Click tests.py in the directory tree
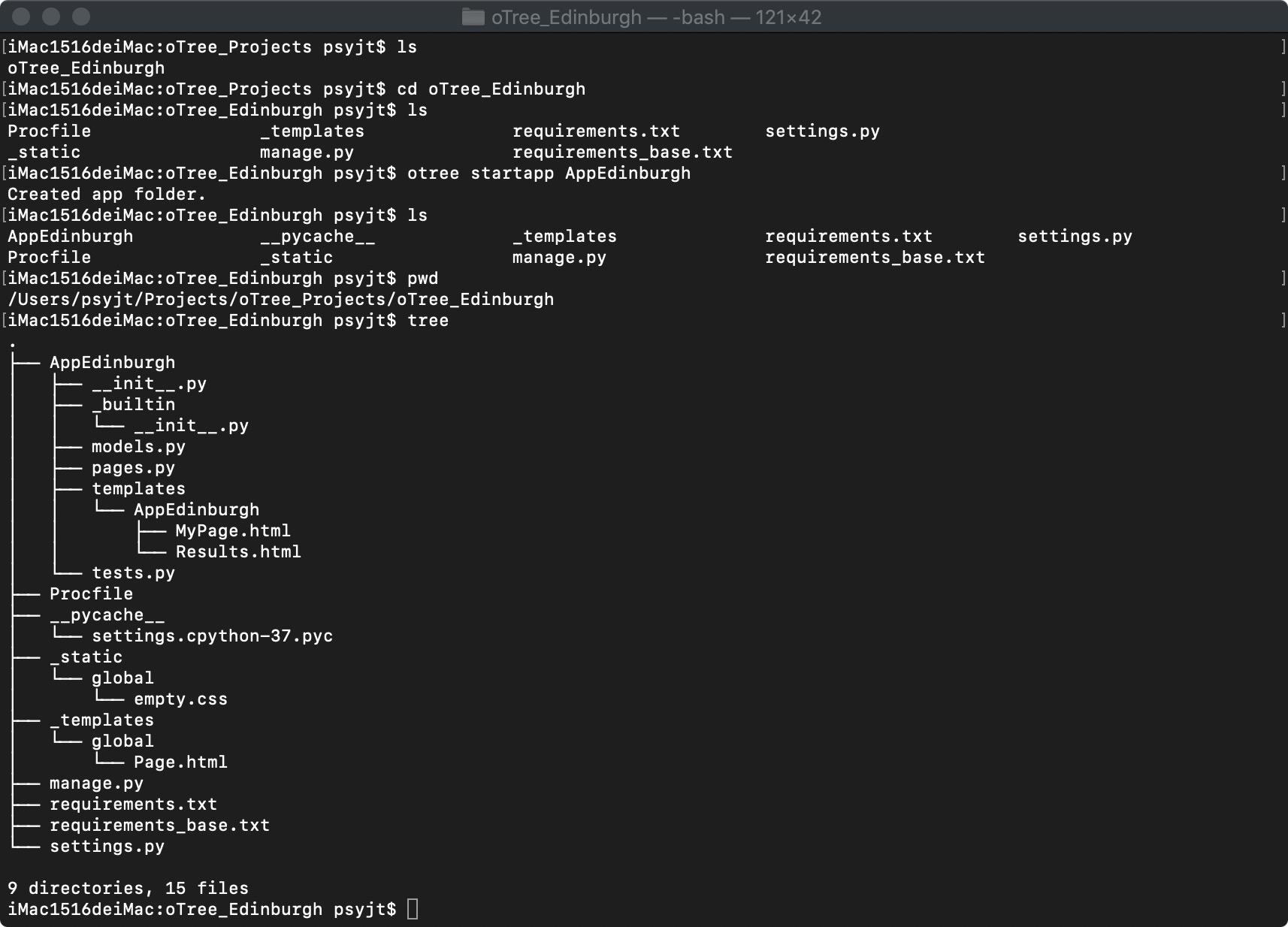The image size is (1288, 927). (133, 572)
